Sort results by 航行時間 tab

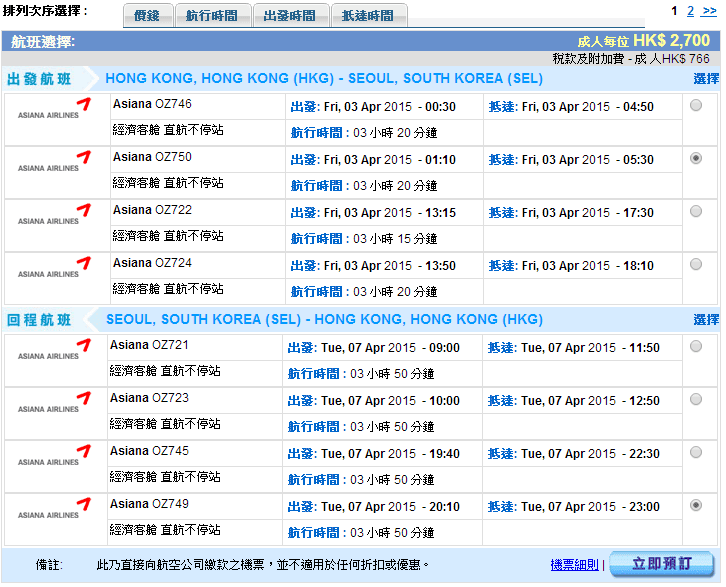tap(214, 16)
